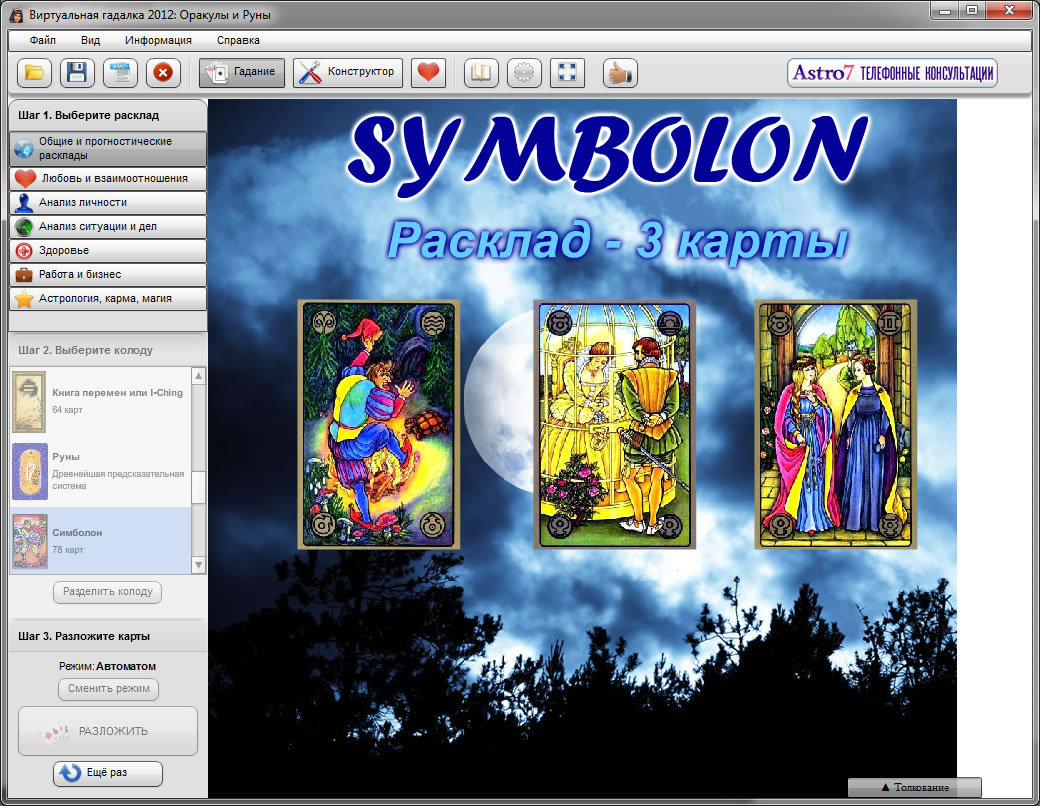Image resolution: width=1040 pixels, height=806 pixels.
Task: Click the Разделить колоду button
Action: tap(107, 592)
